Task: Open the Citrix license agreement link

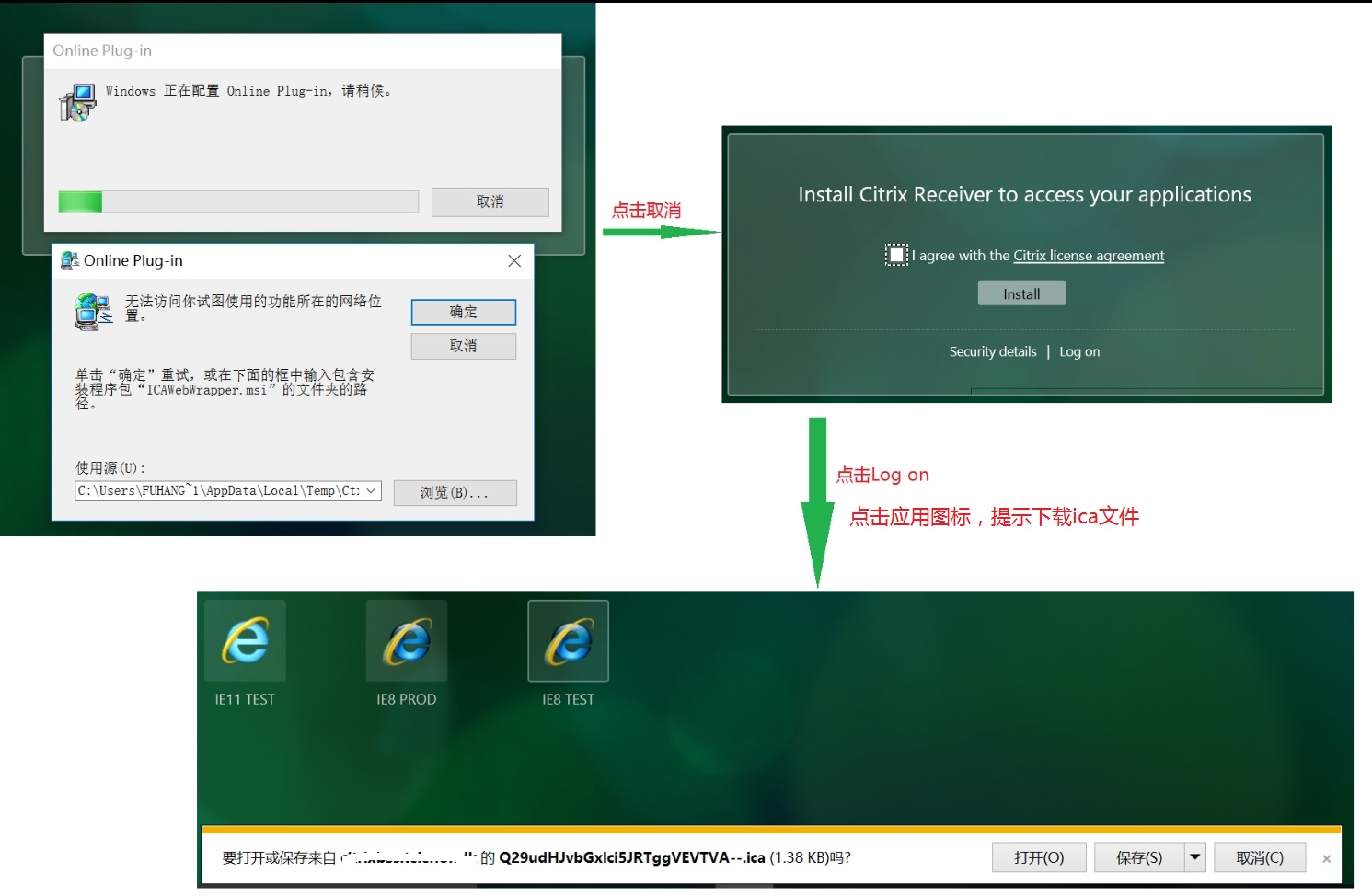Action: tap(1089, 256)
